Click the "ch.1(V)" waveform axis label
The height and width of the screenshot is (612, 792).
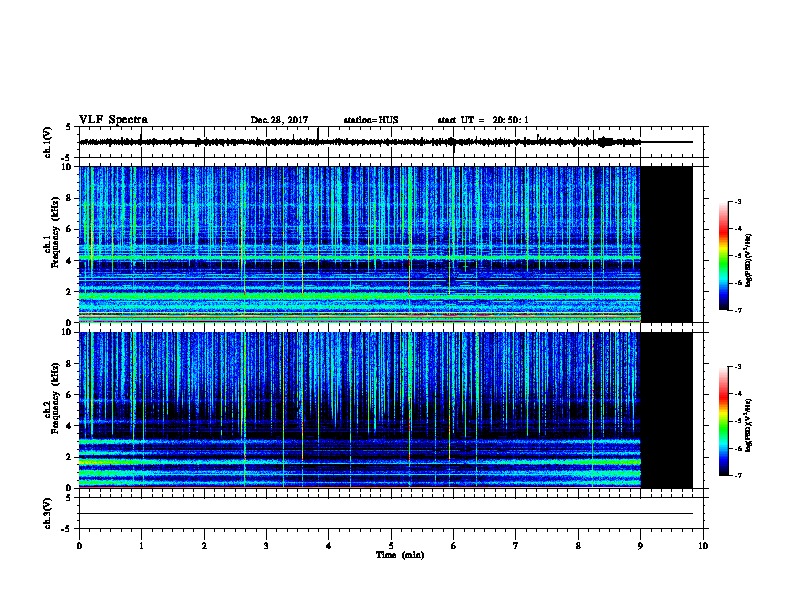[x=47, y=142]
